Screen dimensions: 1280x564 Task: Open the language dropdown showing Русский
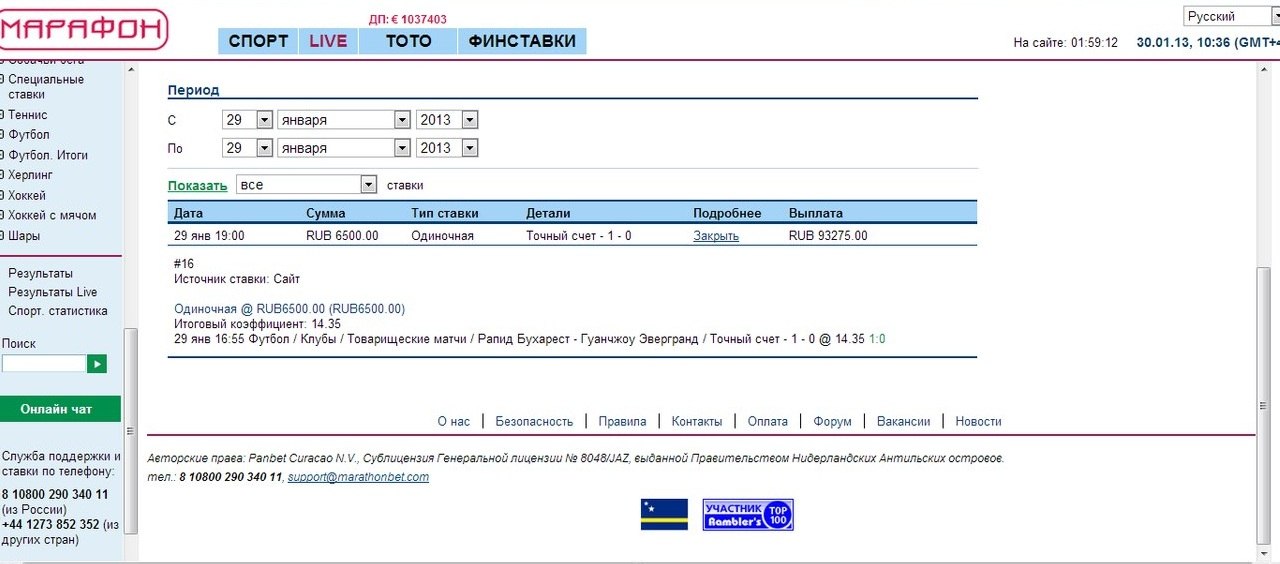click(x=1231, y=16)
